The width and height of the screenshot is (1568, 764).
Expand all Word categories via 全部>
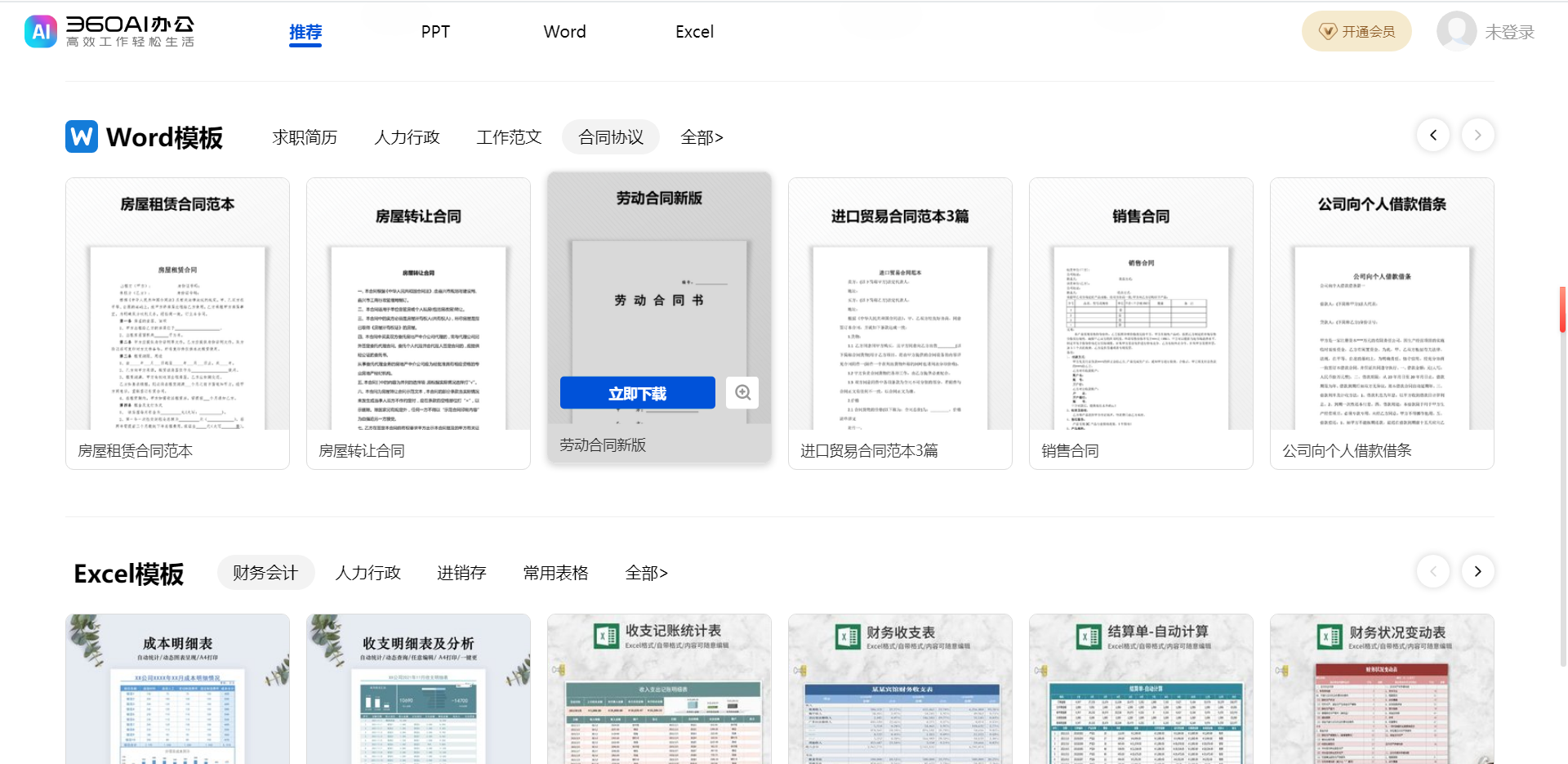(702, 137)
